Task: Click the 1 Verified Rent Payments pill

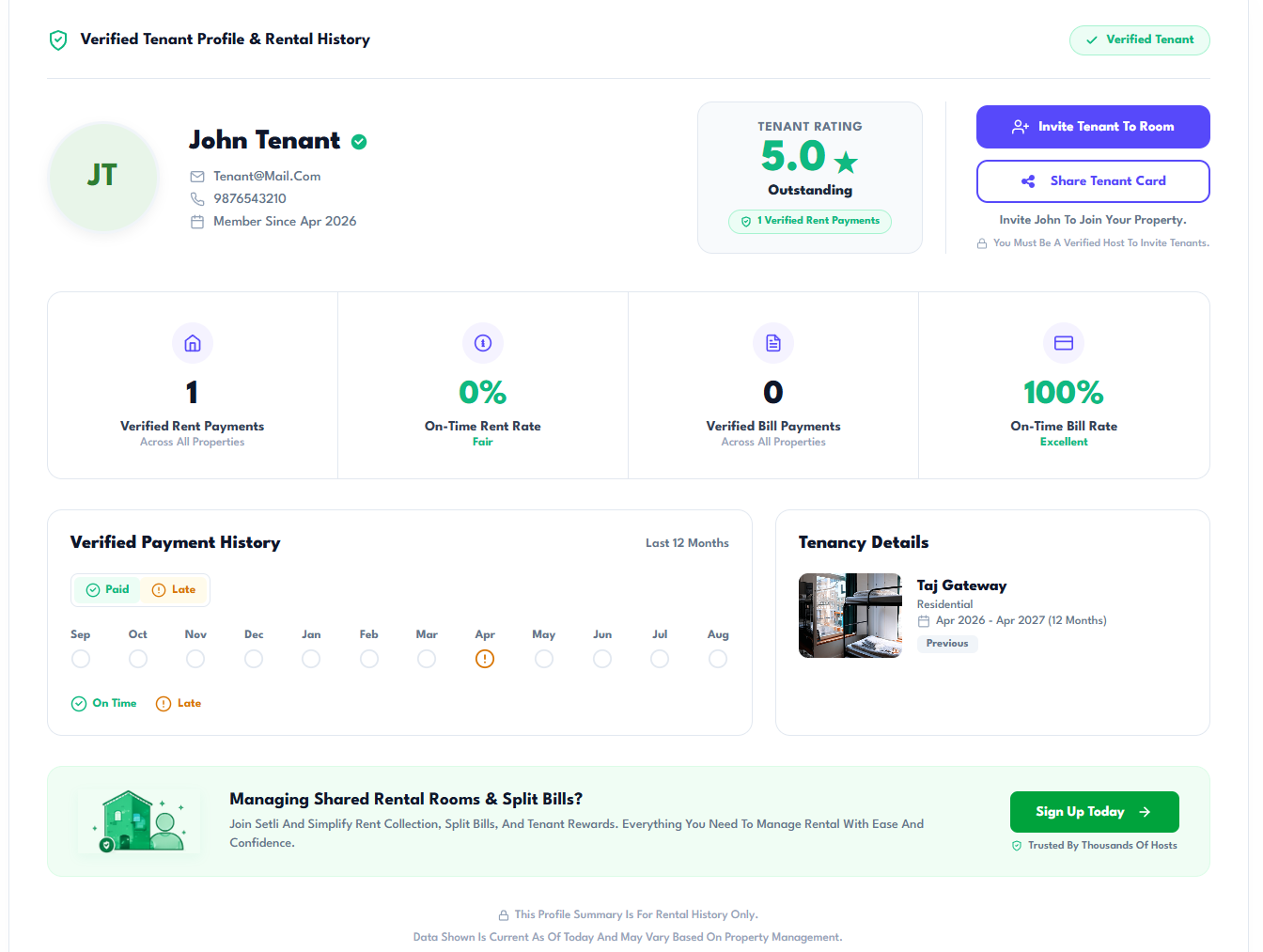Action: [810, 222]
